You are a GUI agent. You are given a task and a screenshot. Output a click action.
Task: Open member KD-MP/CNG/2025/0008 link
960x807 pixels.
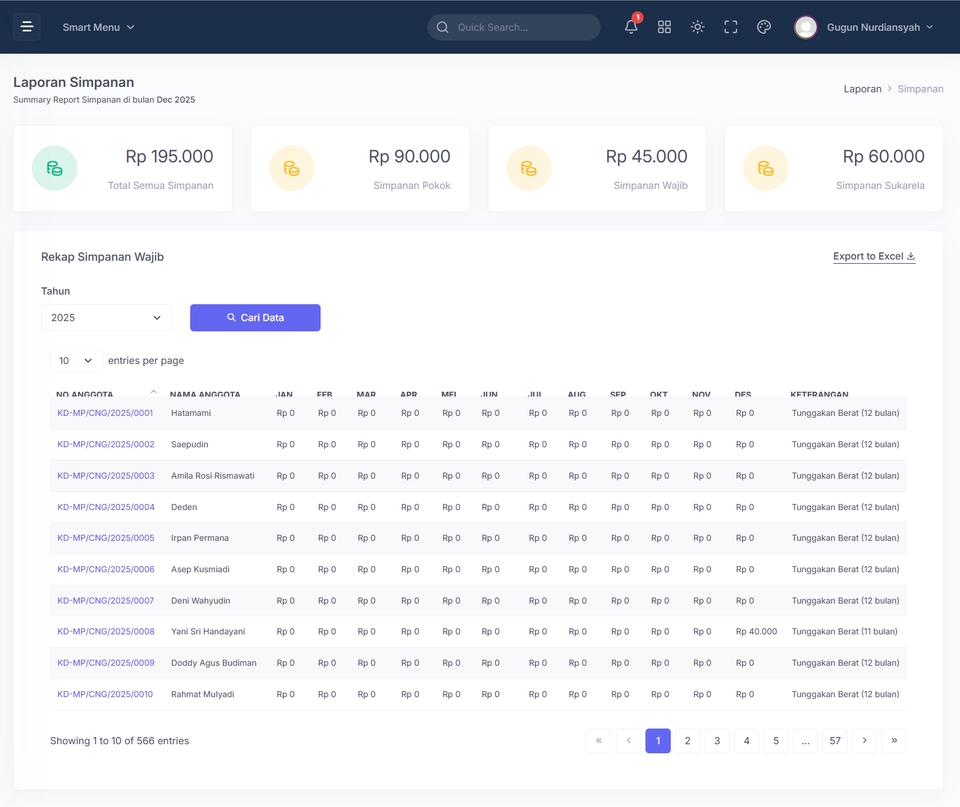point(106,631)
